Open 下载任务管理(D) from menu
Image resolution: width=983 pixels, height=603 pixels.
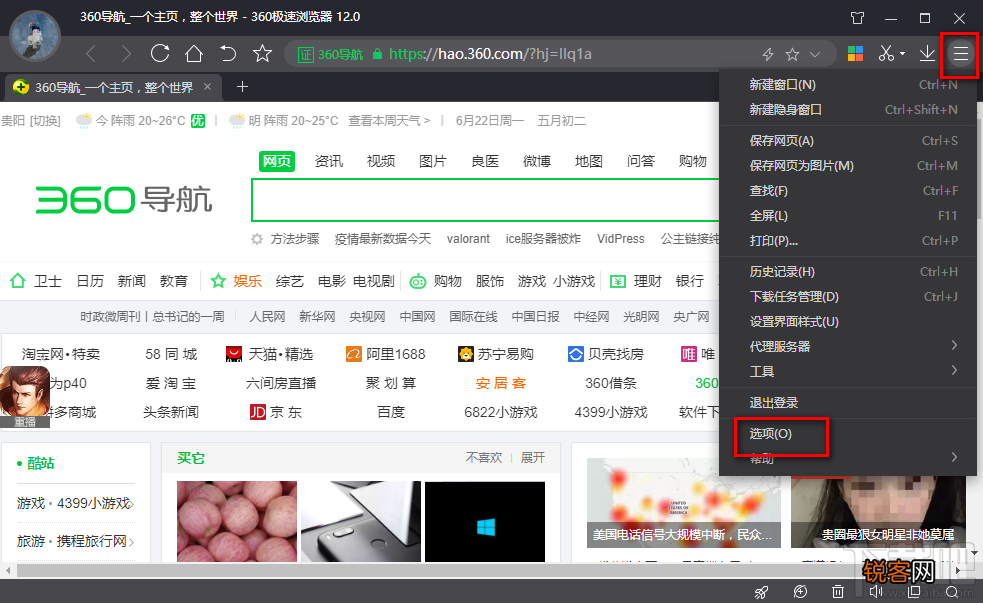(848, 297)
